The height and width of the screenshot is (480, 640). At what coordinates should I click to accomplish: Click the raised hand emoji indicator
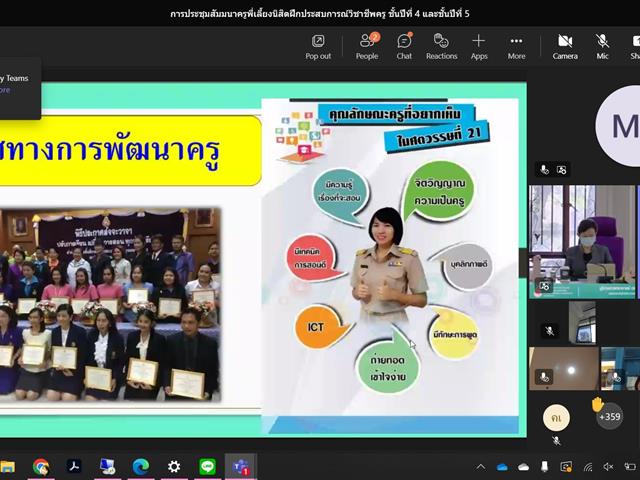pos(598,404)
